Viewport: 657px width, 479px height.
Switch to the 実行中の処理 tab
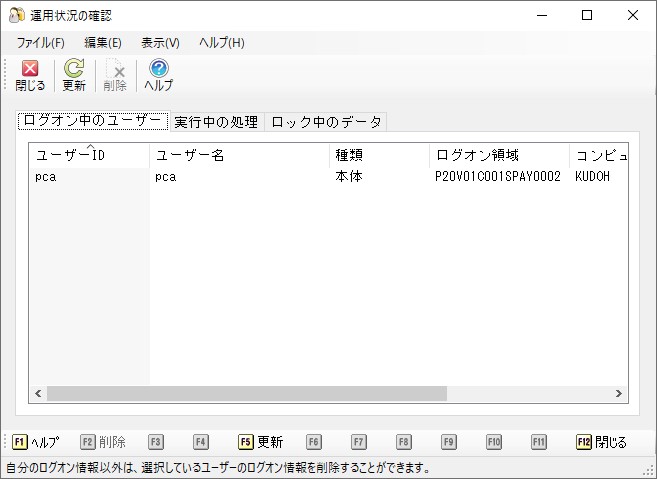(216, 122)
